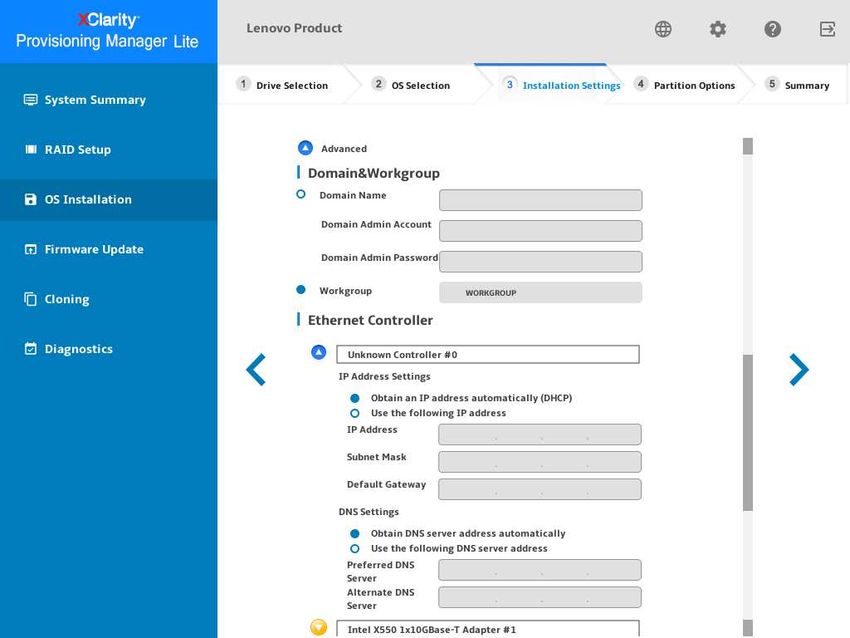Open the settings gear icon
This screenshot has width=850, height=638.
coord(718,29)
